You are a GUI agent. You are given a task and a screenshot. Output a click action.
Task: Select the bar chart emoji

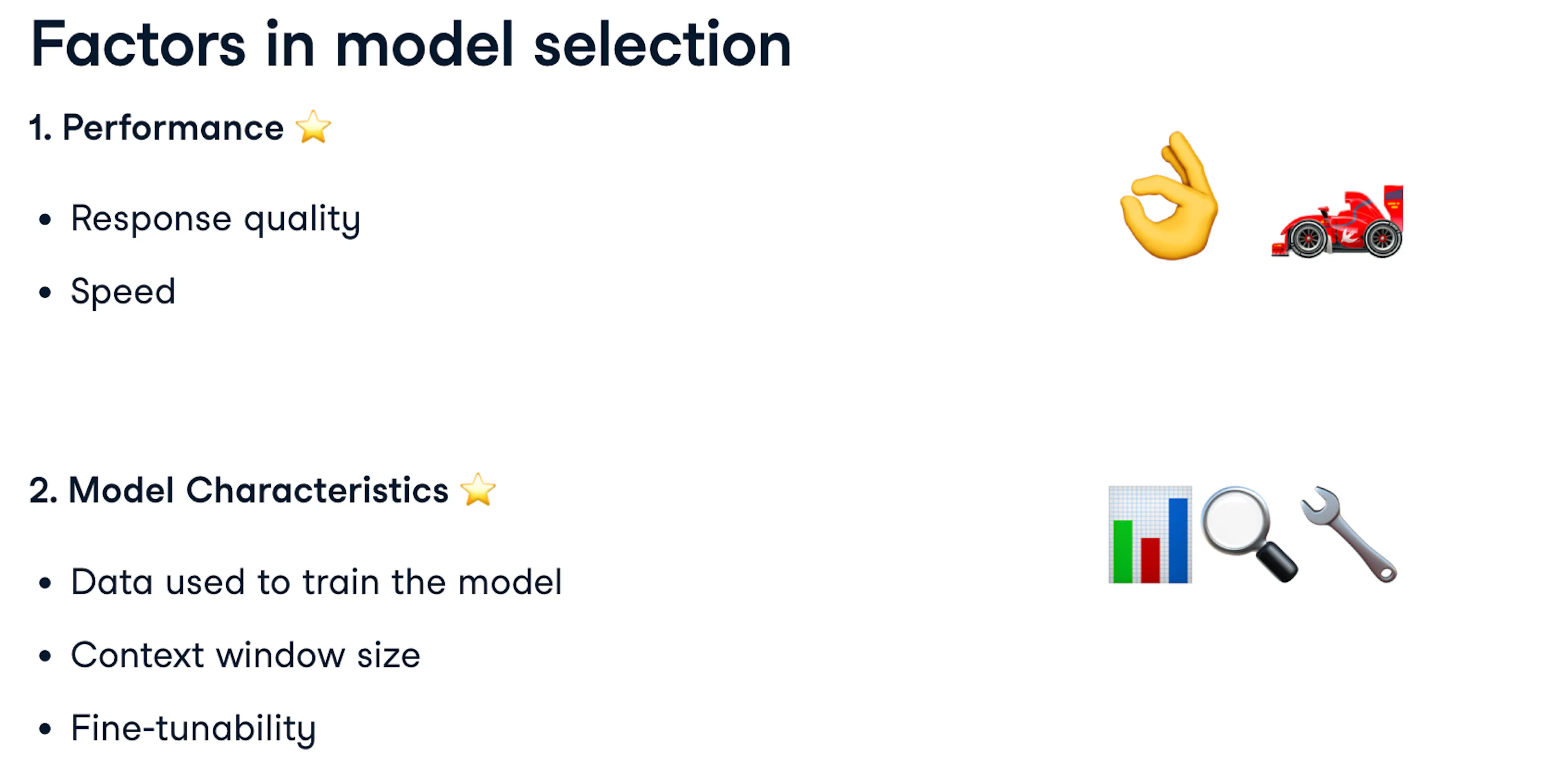click(x=1150, y=535)
